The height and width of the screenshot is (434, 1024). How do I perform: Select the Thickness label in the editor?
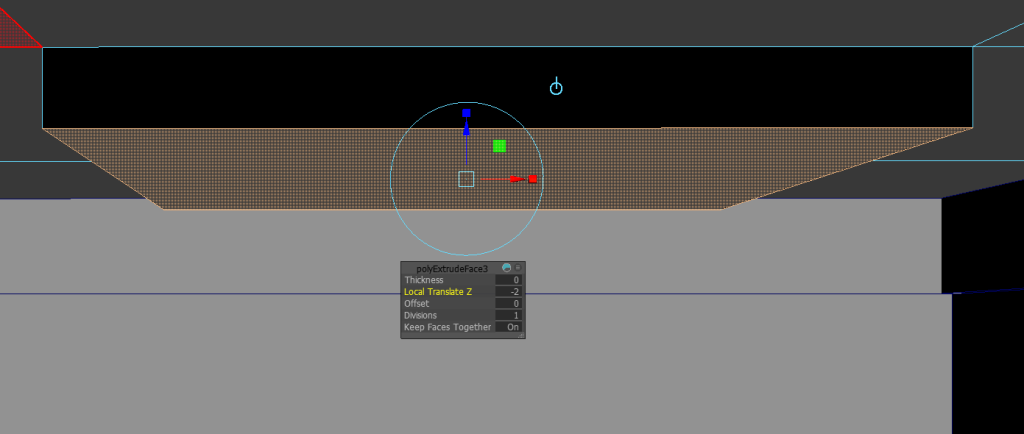click(424, 280)
